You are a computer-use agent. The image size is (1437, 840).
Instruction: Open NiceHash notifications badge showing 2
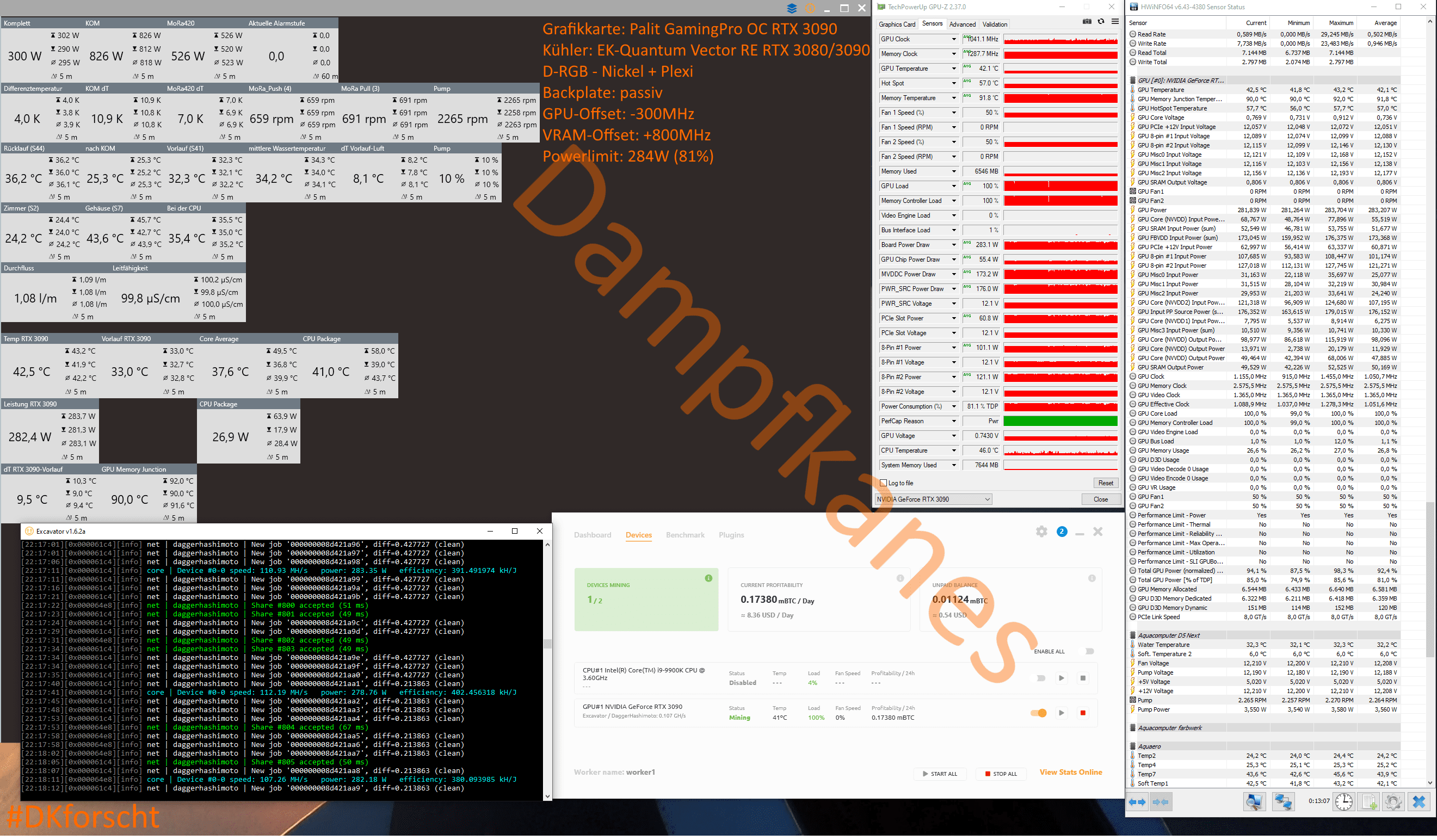pos(1061,532)
